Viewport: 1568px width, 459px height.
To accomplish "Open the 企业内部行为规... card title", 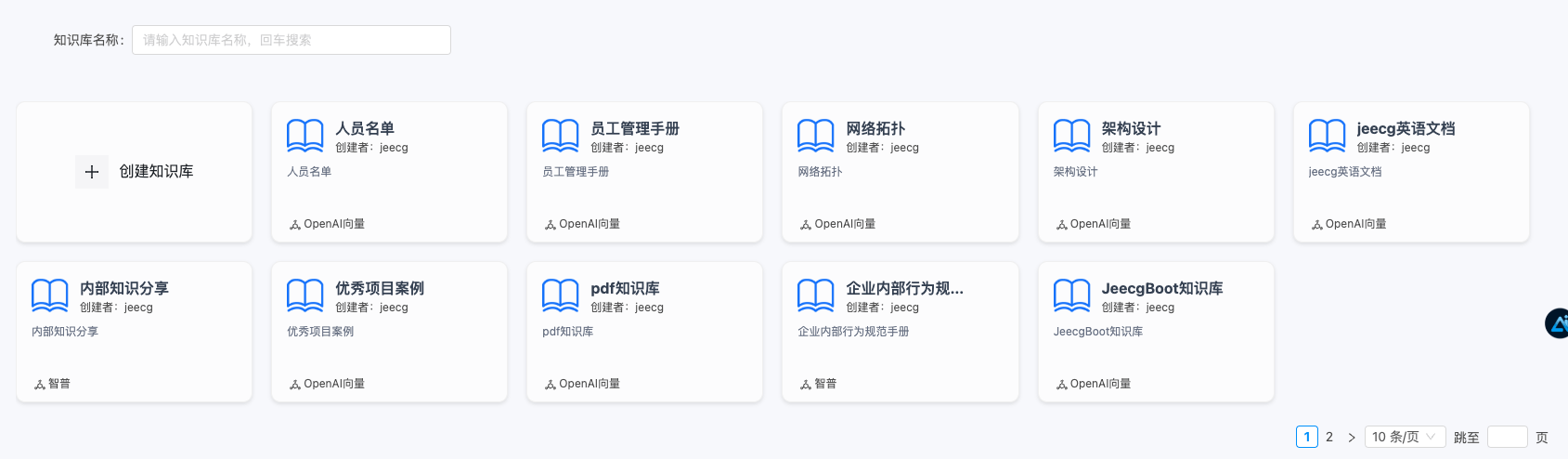I will pos(905,288).
